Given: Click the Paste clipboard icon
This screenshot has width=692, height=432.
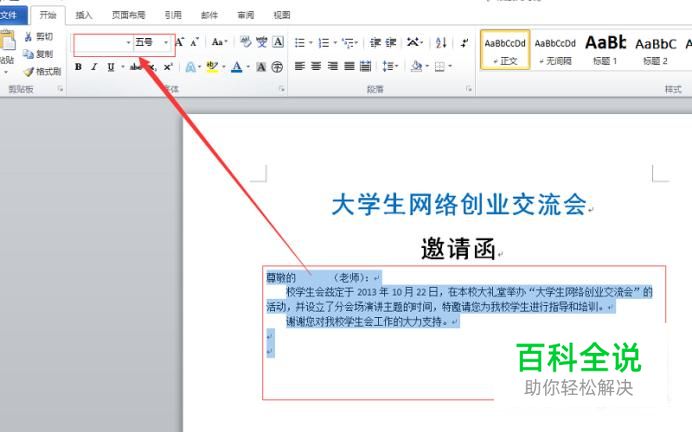Looking at the screenshot, I should coord(7,40).
